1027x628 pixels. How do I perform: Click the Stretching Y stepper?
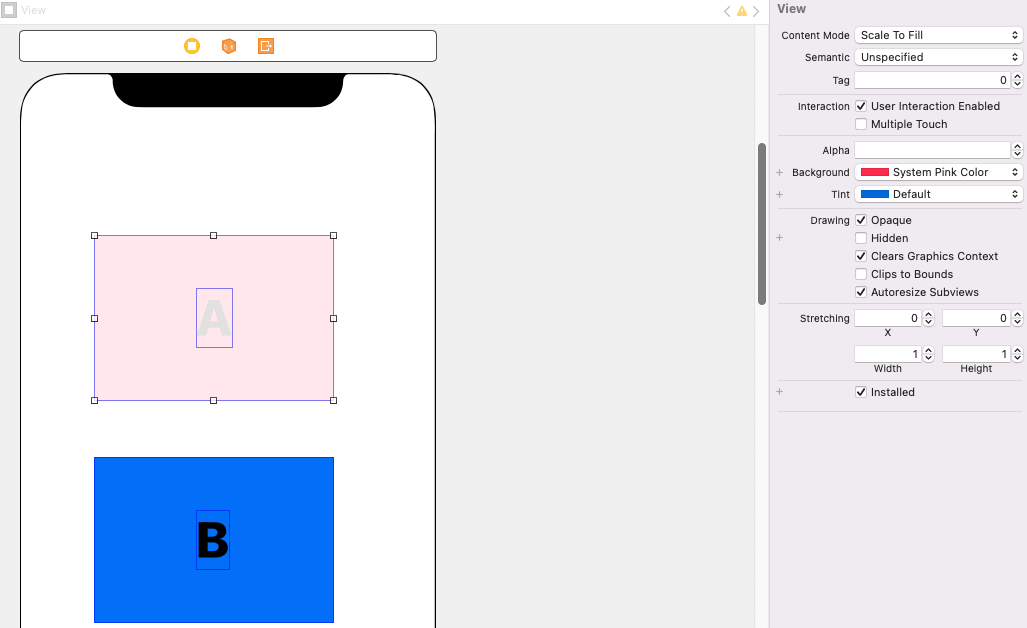pos(1017,318)
